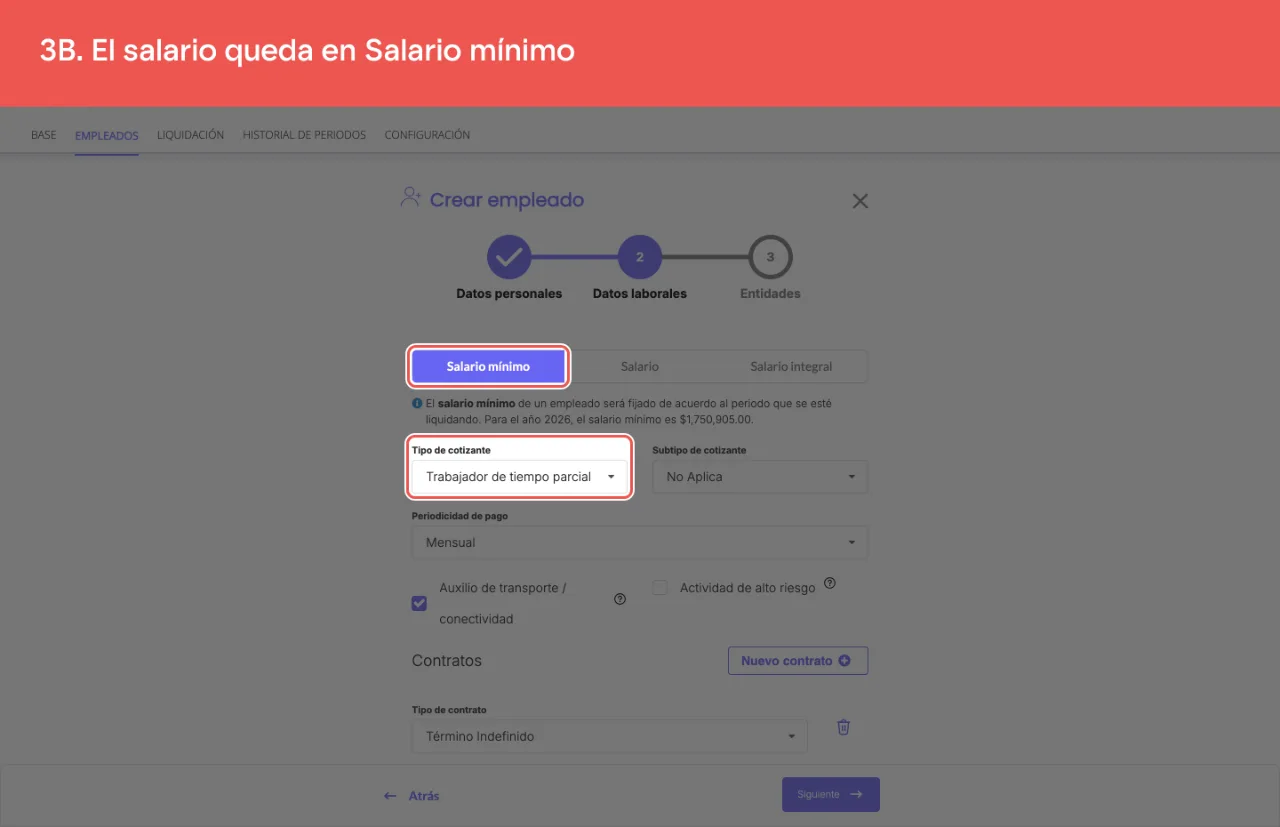Viewport: 1280px width, 827px height.
Task: Expand the Periodicidad de pago dropdown
Action: (640, 543)
